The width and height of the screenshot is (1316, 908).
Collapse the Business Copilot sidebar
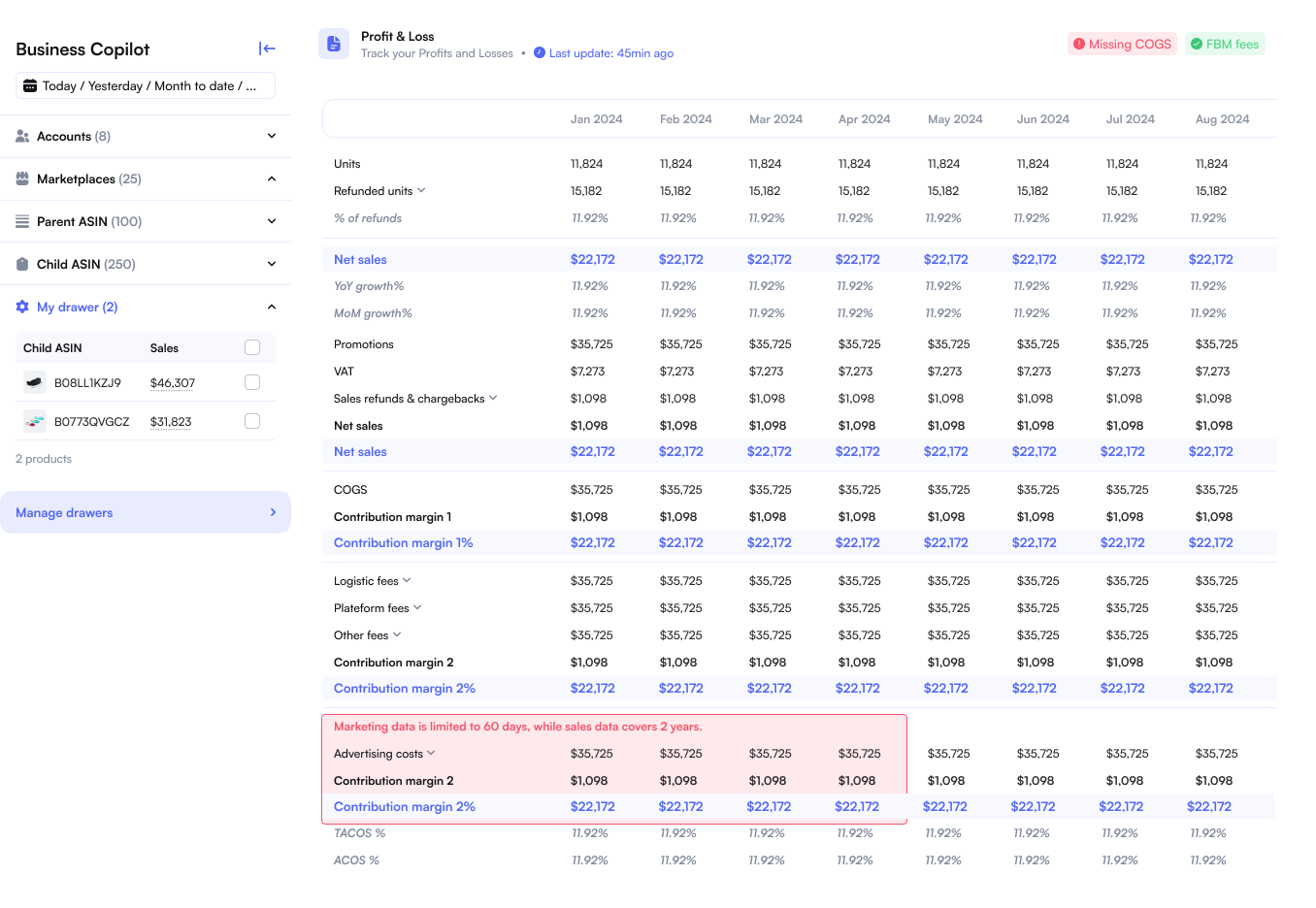(x=267, y=49)
